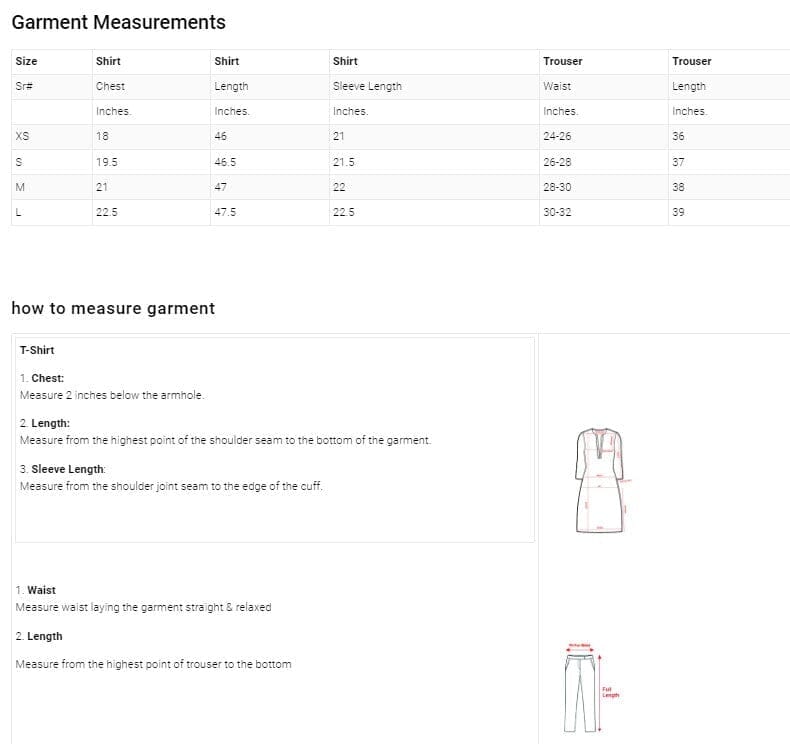Click the 'how to measure garment' heading

113,308
